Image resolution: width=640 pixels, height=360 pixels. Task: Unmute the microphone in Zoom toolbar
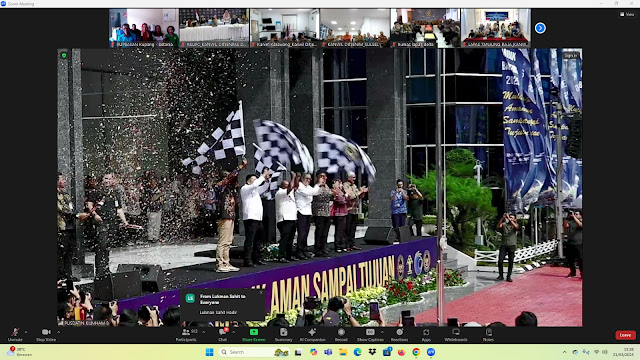click(x=15, y=335)
